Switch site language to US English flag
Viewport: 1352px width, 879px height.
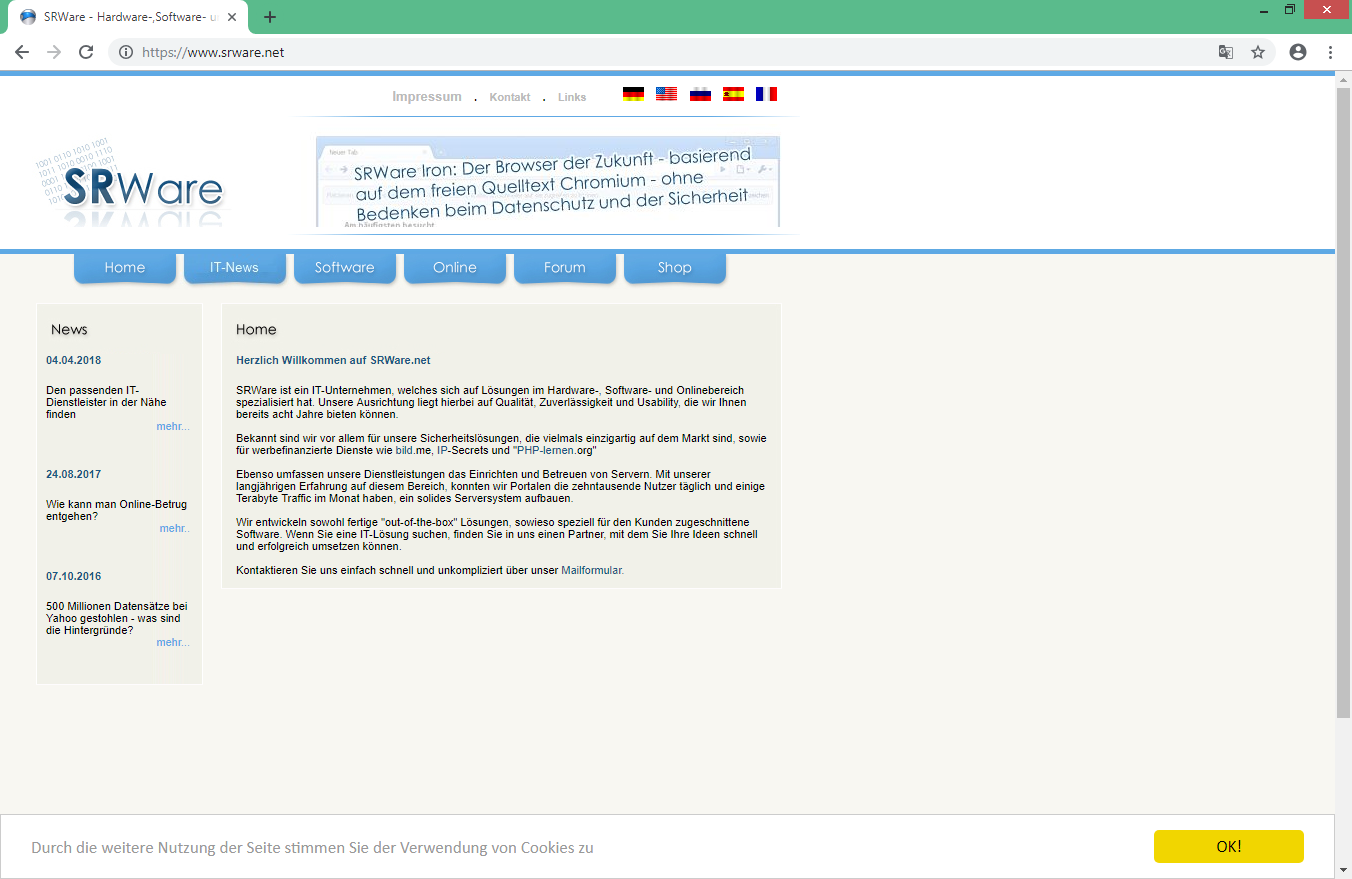[x=666, y=94]
